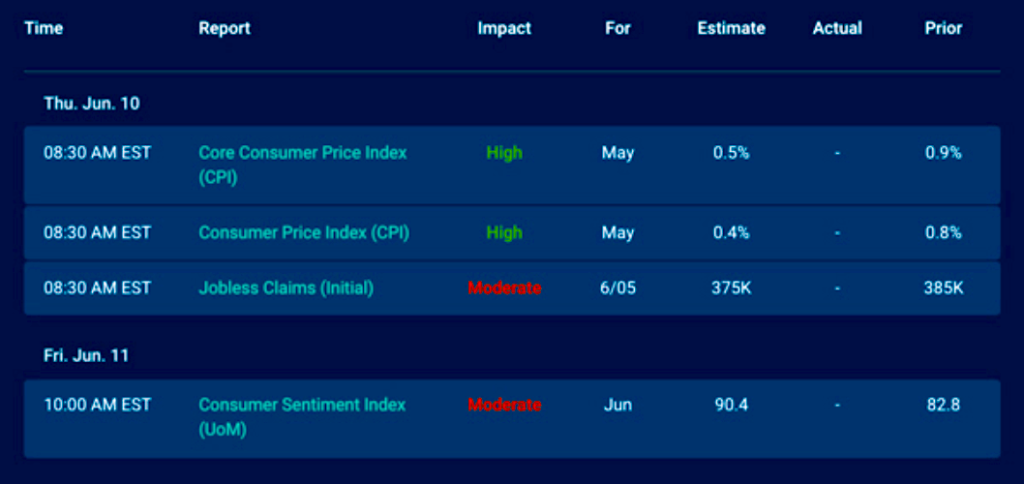Click the Moderate impact label for Consumer Sentiment
The height and width of the screenshot is (484, 1024).
click(x=504, y=405)
